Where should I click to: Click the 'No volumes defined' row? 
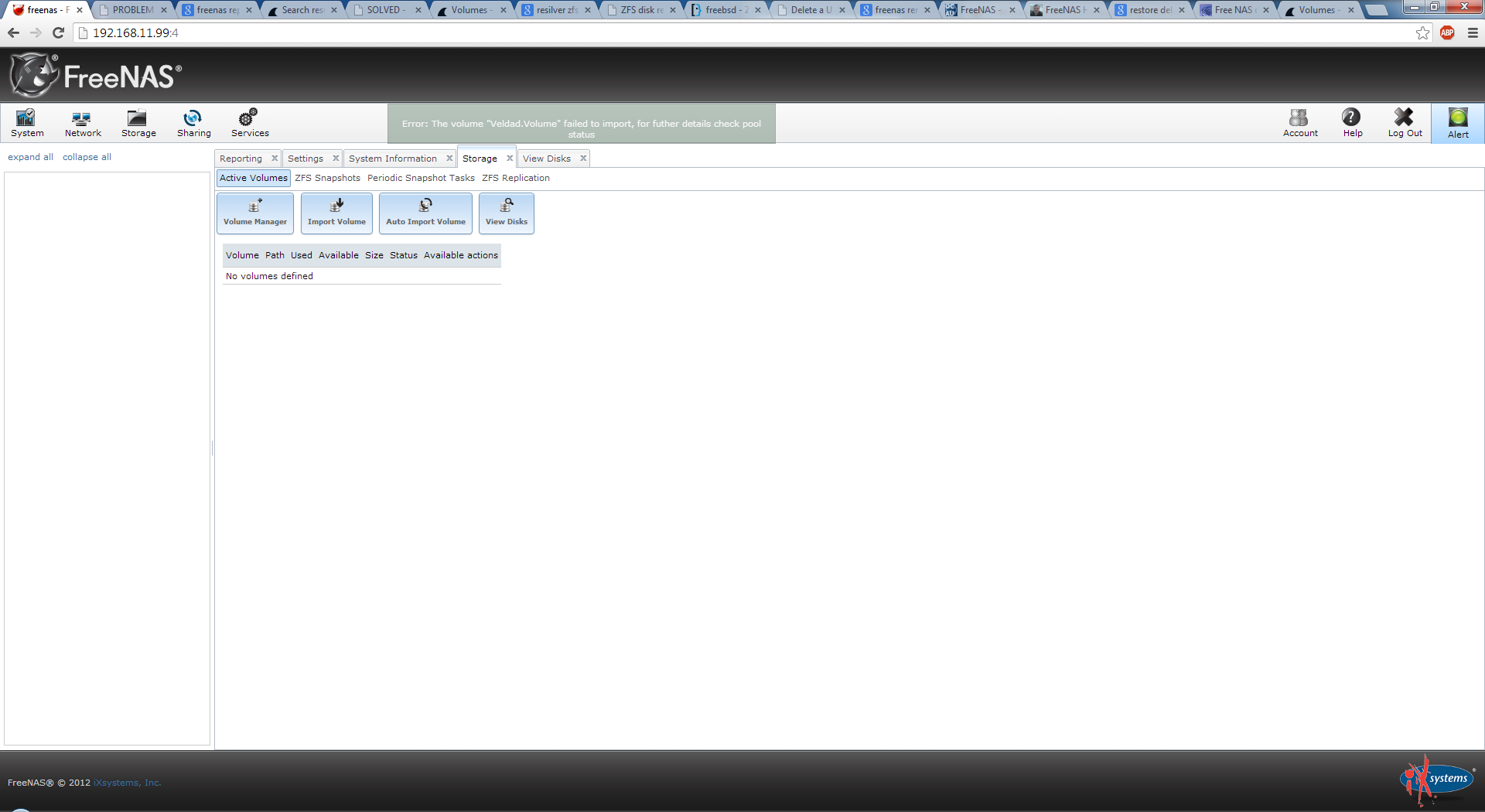tap(362, 276)
